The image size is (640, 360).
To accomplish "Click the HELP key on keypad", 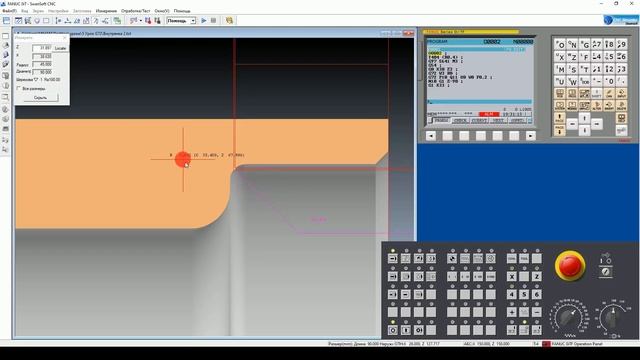I will (622, 118).
